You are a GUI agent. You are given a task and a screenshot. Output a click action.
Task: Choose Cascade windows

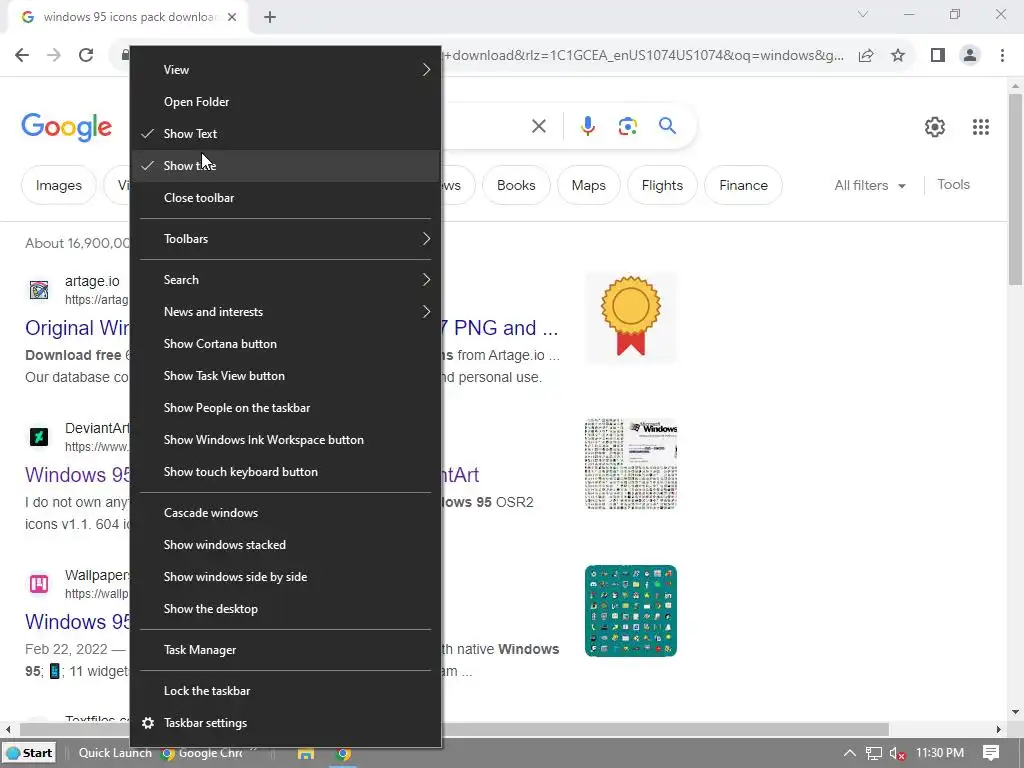click(285, 513)
